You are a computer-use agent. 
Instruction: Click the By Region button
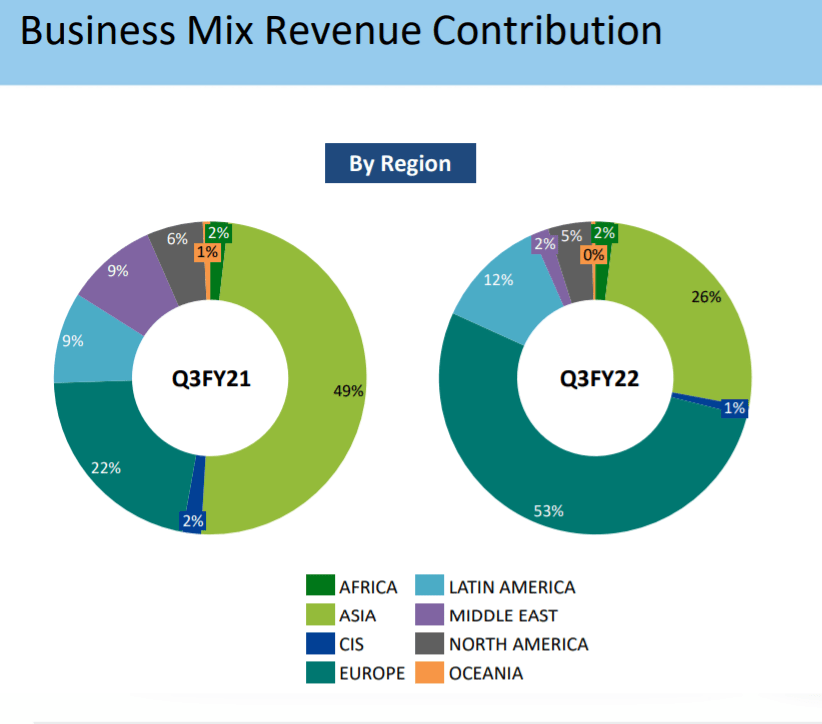pos(400,164)
